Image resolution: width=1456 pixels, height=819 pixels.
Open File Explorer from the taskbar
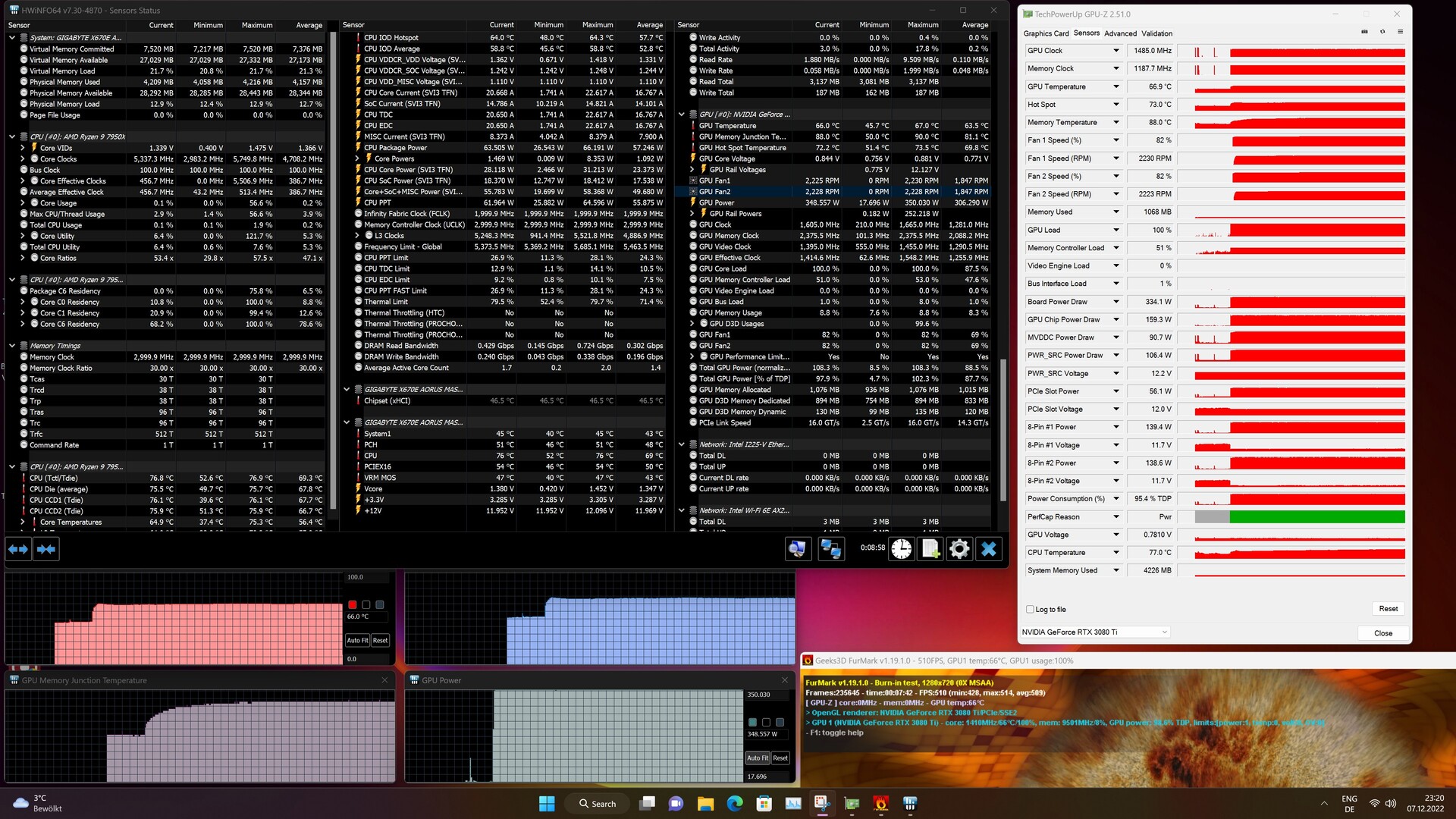point(705,804)
